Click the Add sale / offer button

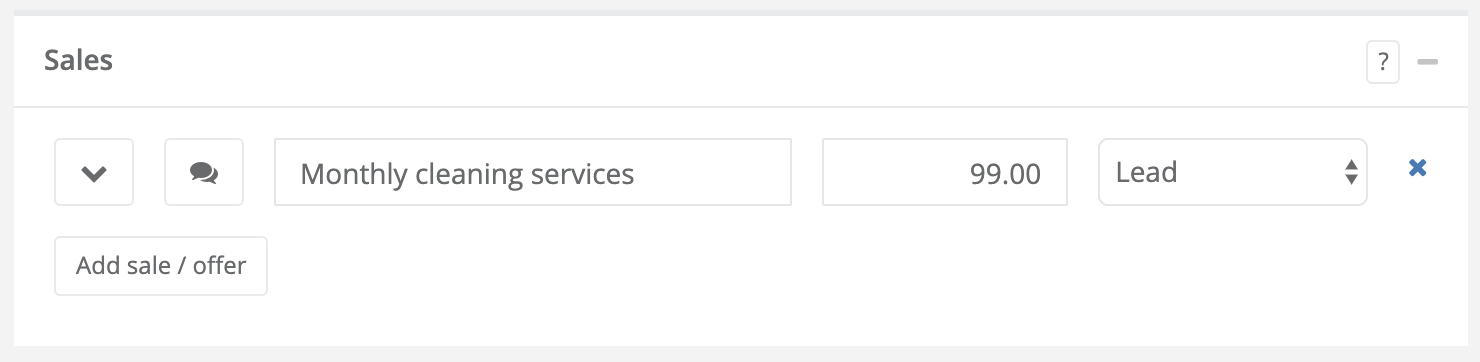click(161, 266)
